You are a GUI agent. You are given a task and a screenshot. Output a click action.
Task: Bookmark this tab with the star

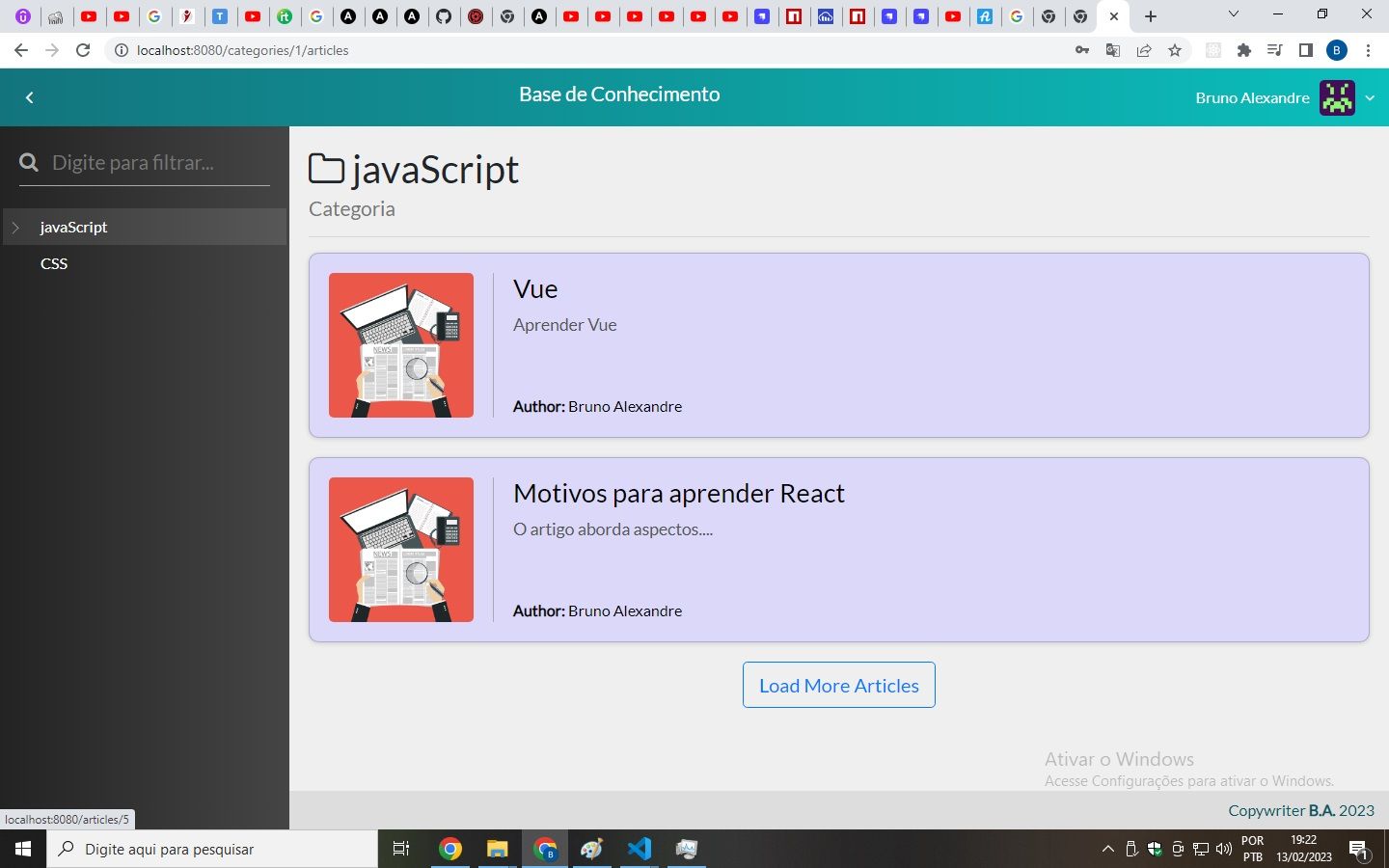1175,50
